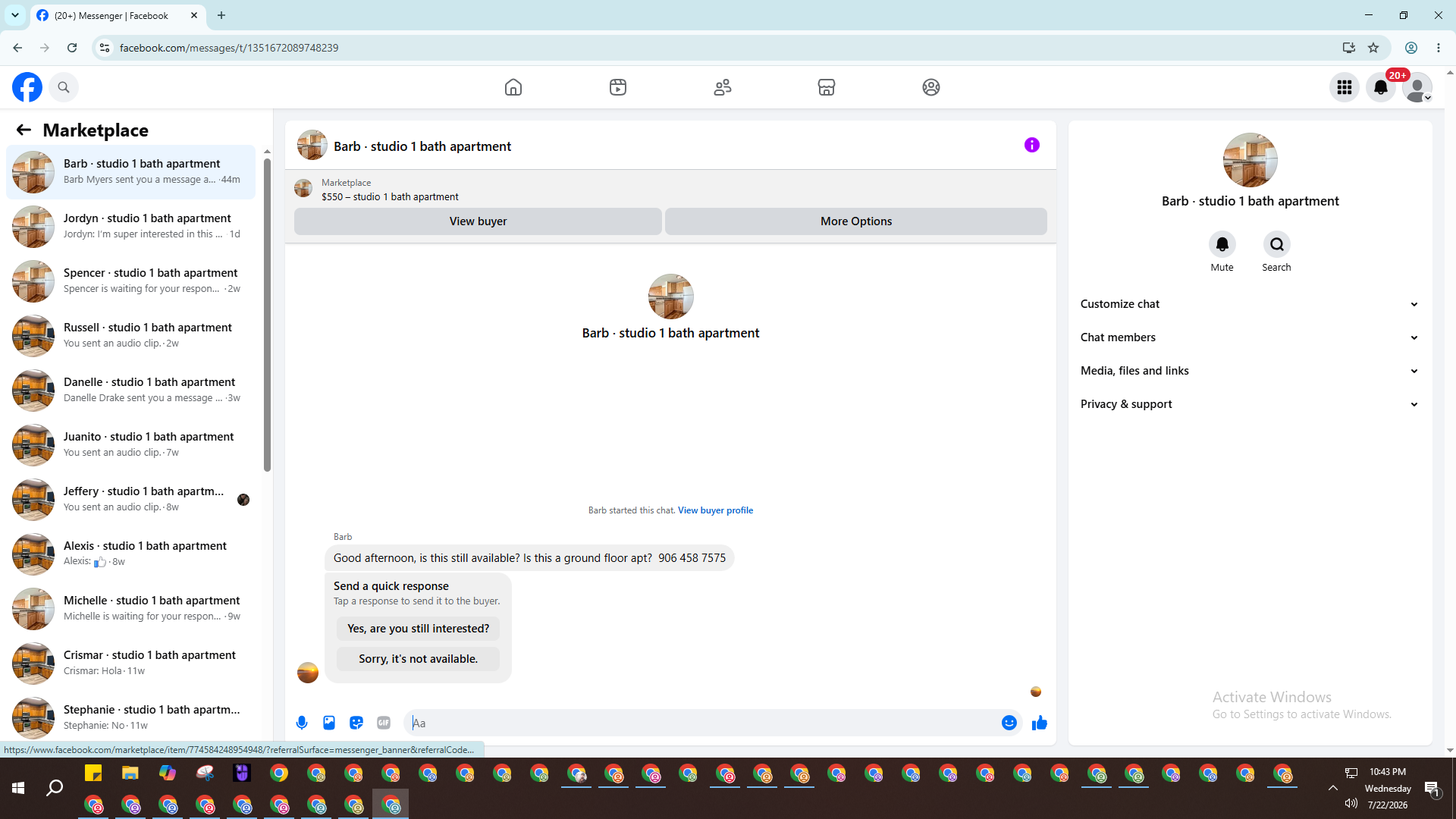The image size is (1456, 819).
Task: Install app icon in address bar
Action: (x=1349, y=48)
